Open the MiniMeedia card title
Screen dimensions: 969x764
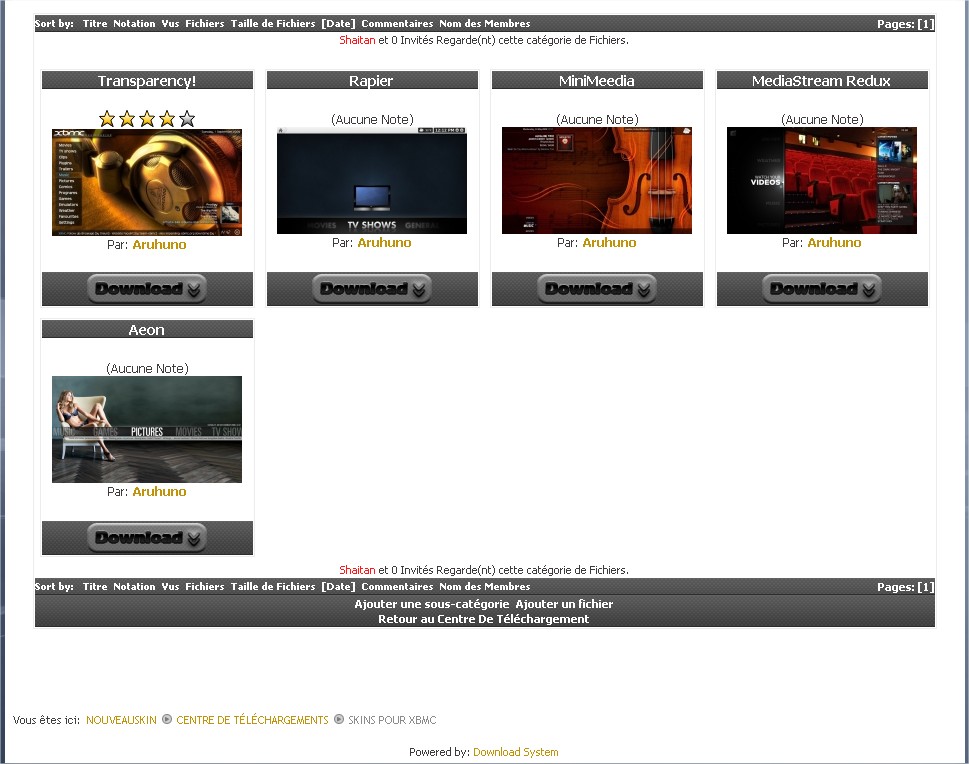coord(597,80)
